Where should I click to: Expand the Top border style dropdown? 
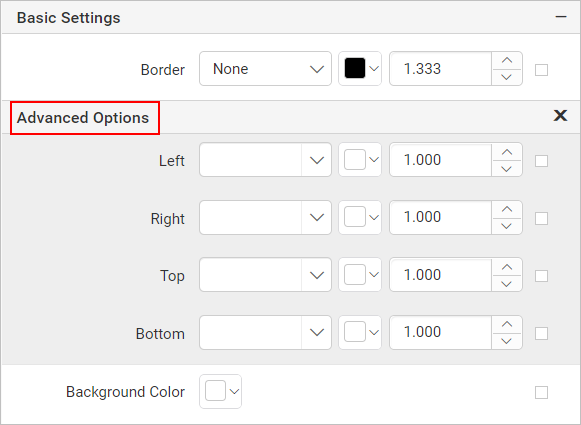tap(265, 275)
